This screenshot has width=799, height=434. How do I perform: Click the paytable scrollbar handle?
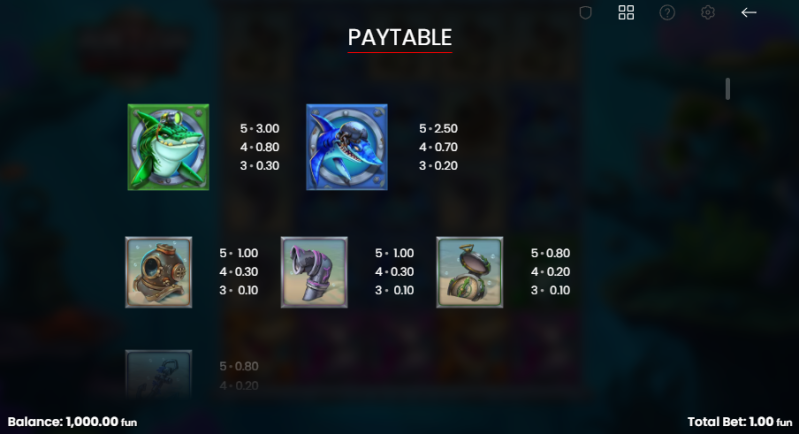[x=728, y=89]
